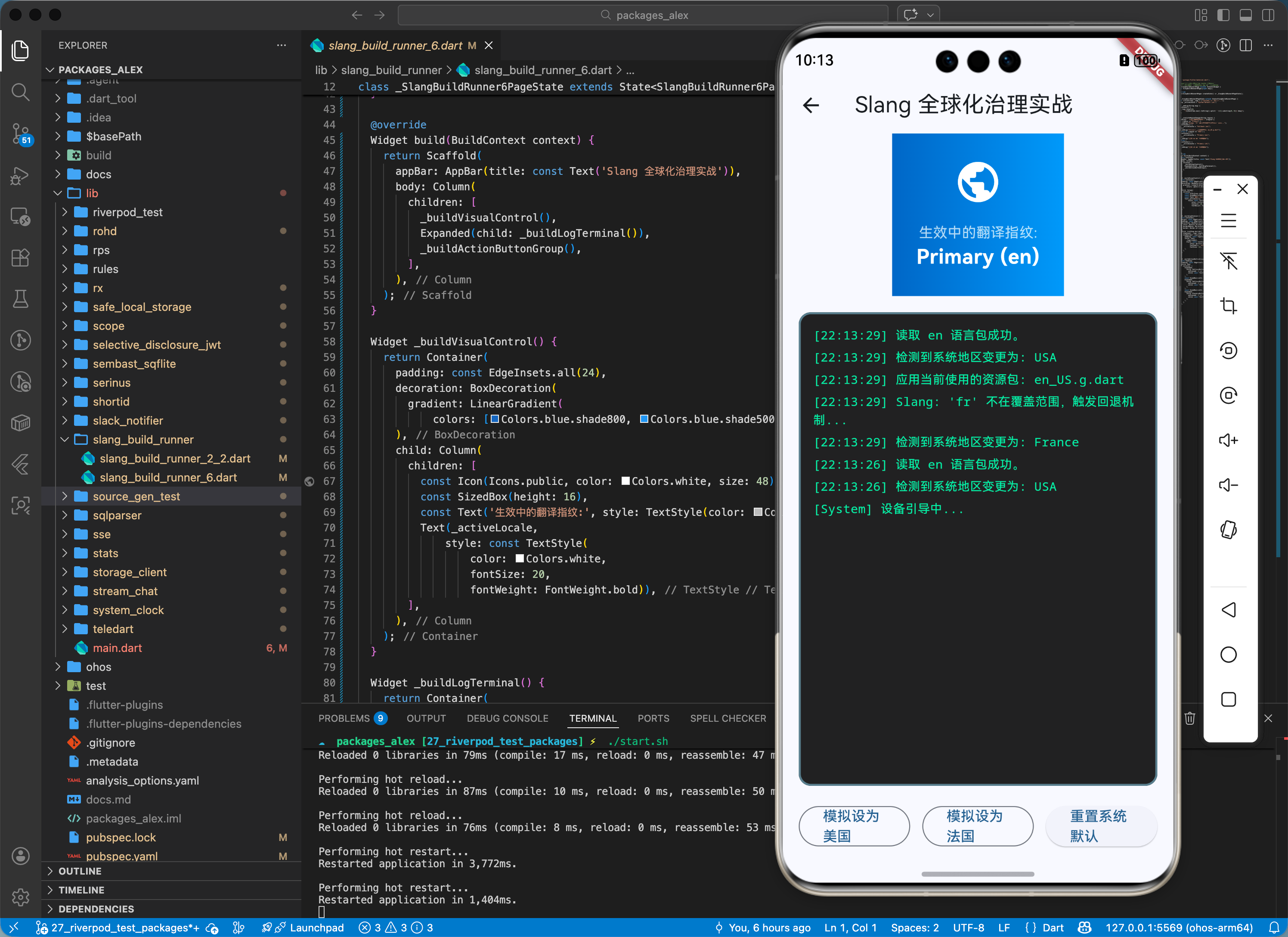Screen dimensions: 1288x937
Task: Open the Testing flask view
Action: click(x=20, y=299)
